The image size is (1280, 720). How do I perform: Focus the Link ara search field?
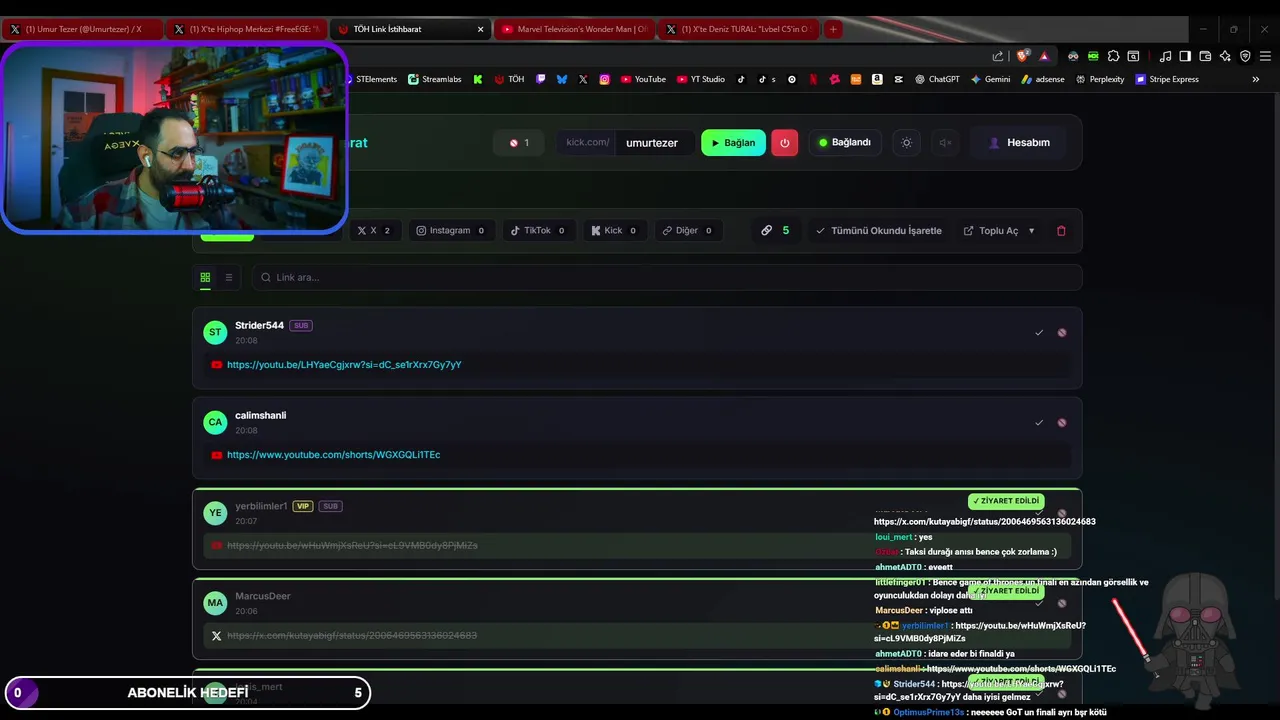coord(666,277)
